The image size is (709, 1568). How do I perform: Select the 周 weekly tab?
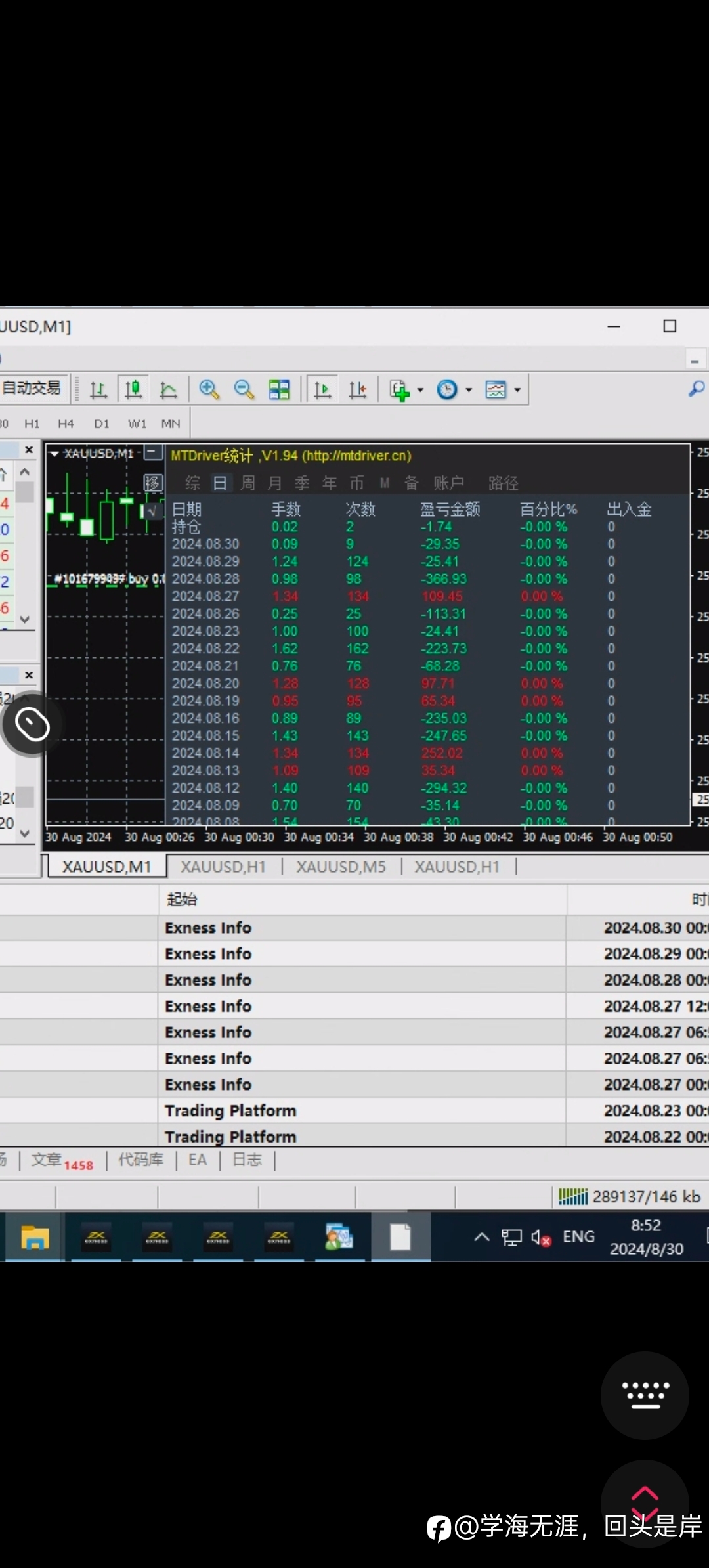tap(247, 483)
